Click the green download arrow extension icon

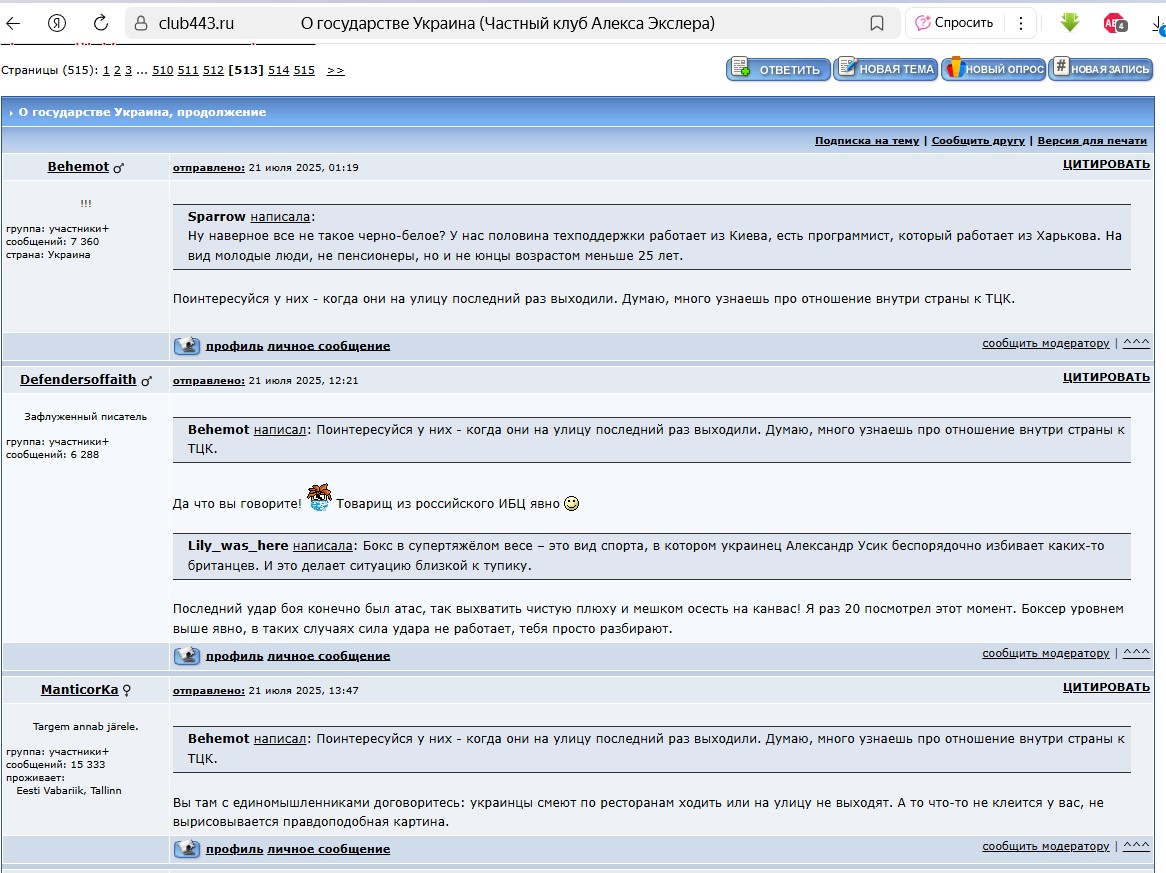pos(1069,23)
